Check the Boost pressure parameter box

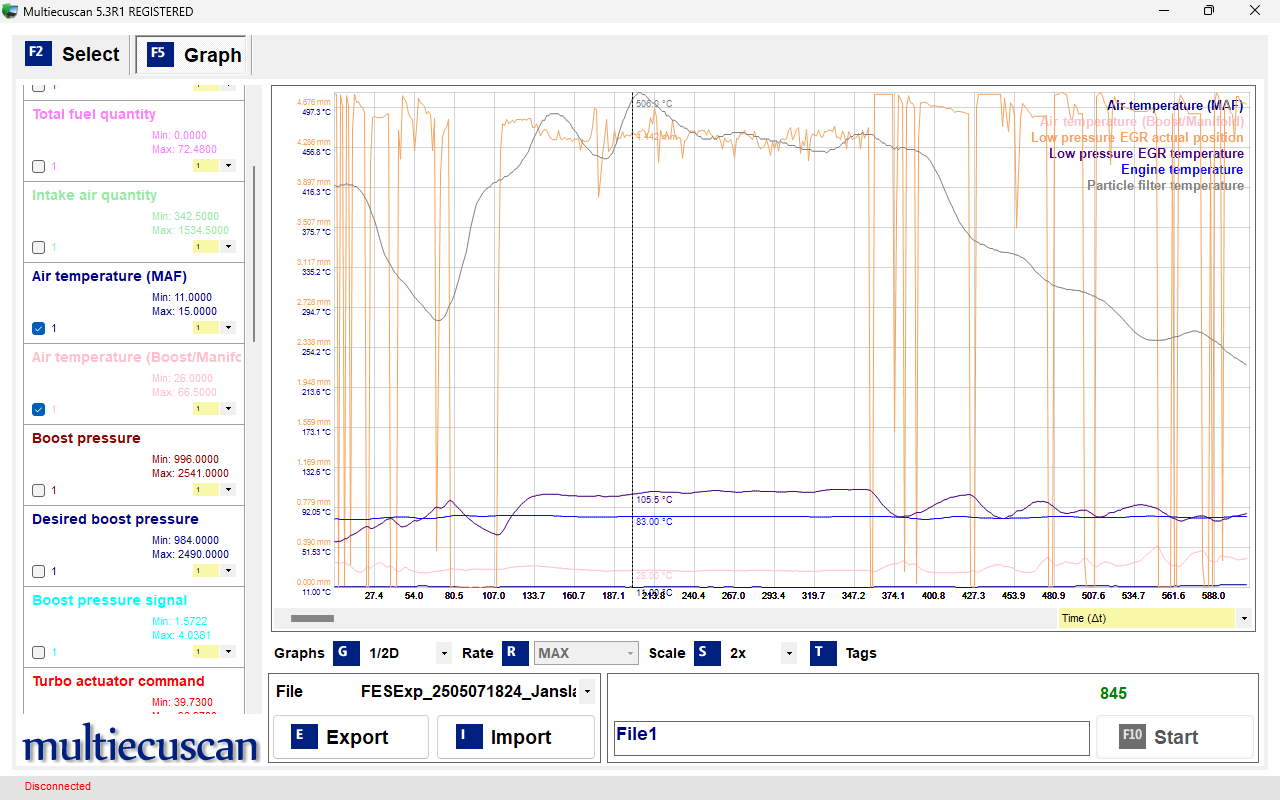click(x=38, y=491)
